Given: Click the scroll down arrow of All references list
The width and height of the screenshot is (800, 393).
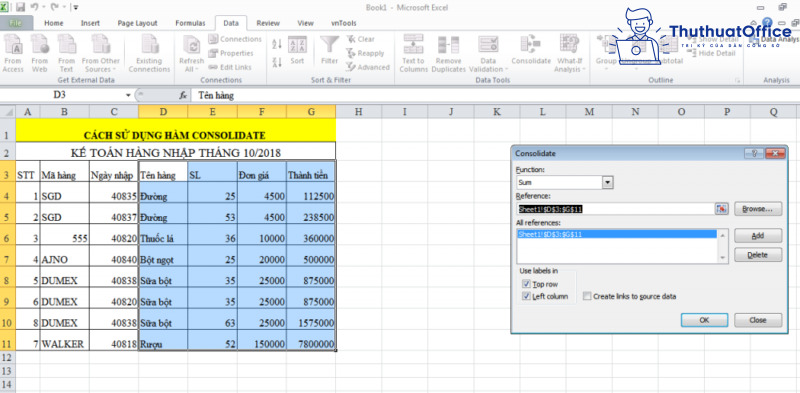Looking at the screenshot, I should (x=722, y=258).
